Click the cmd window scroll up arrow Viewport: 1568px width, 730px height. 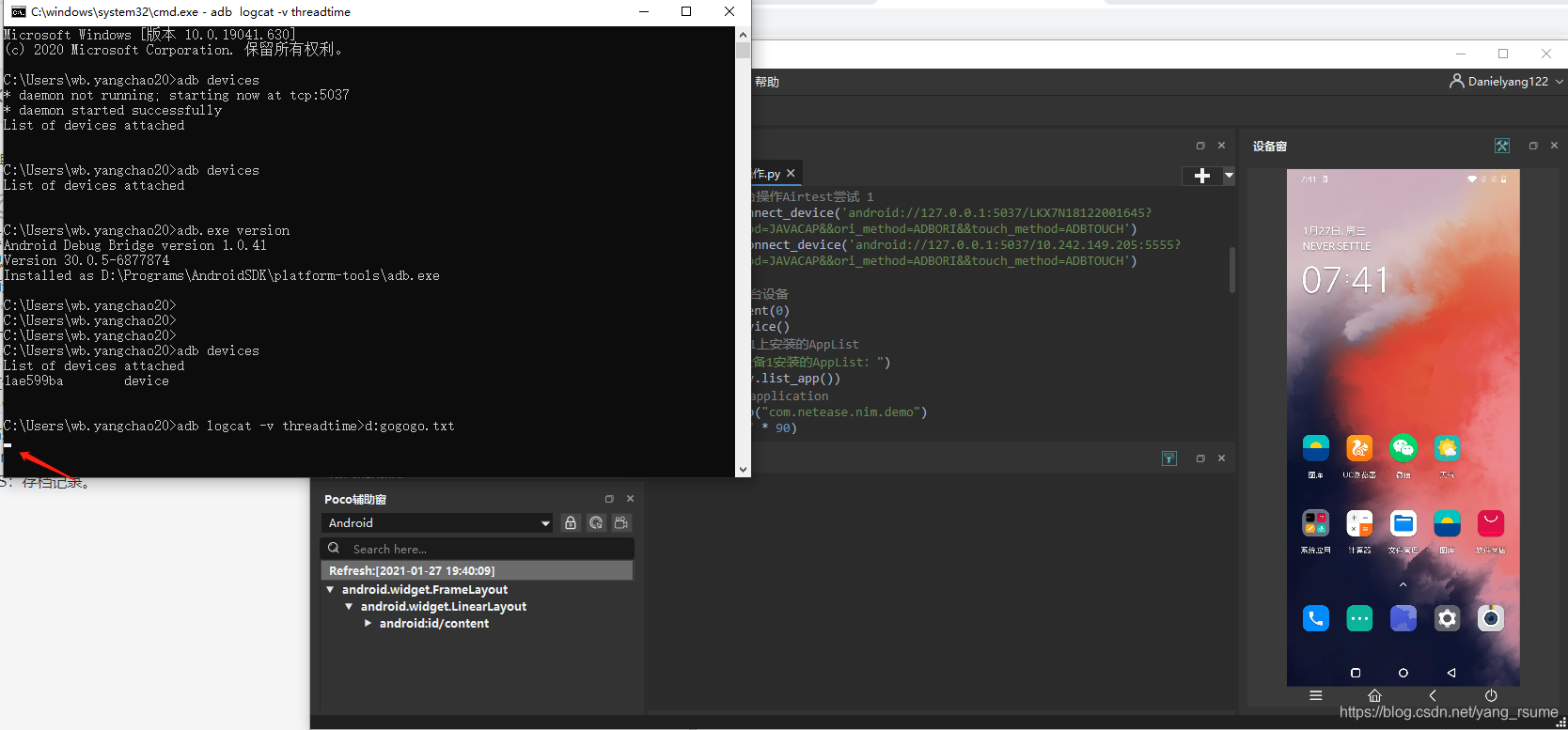pyautogui.click(x=744, y=35)
